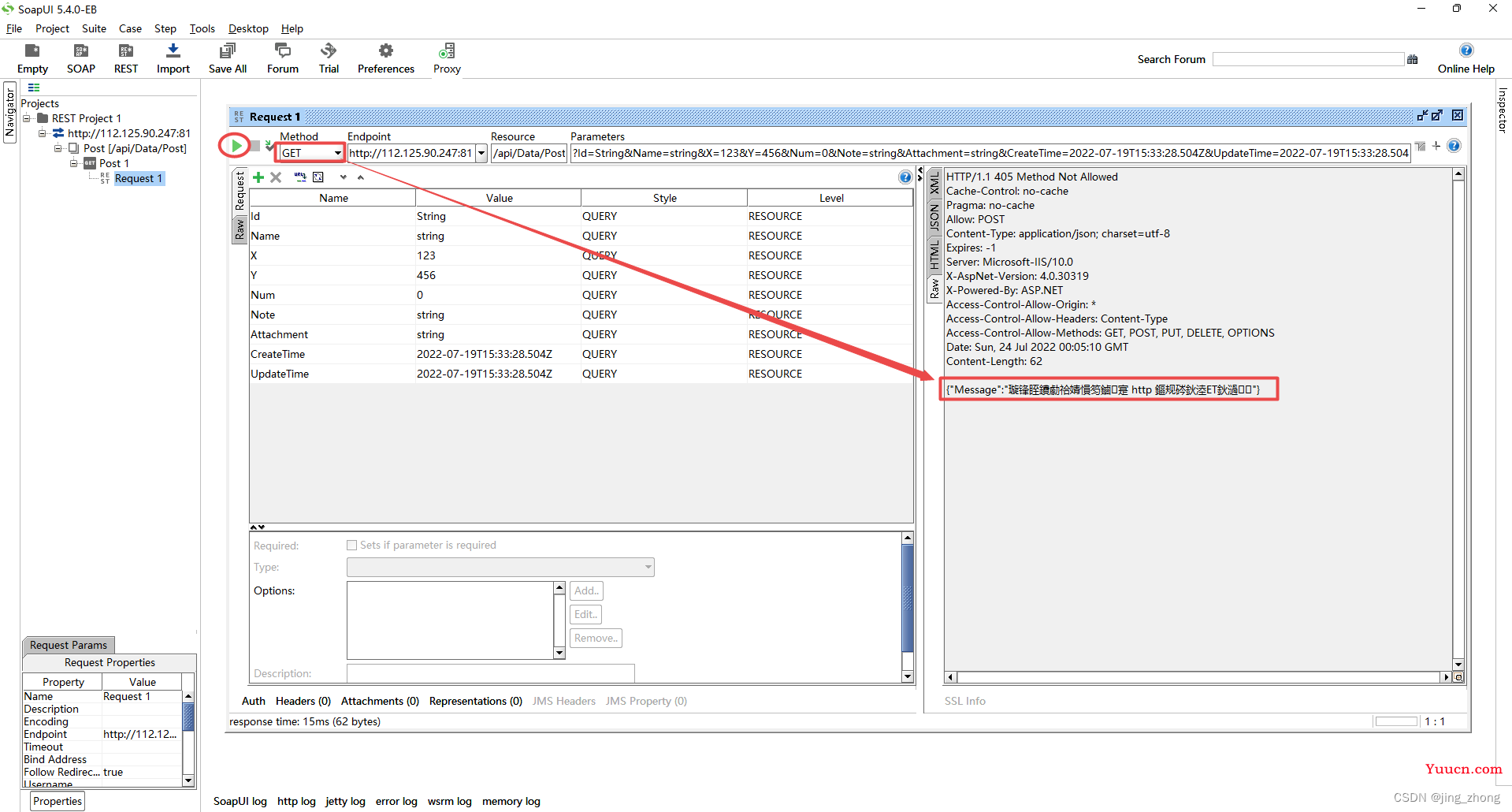The height and width of the screenshot is (812, 1512).
Task: Switch to the Headers (0) tab
Action: 303,701
